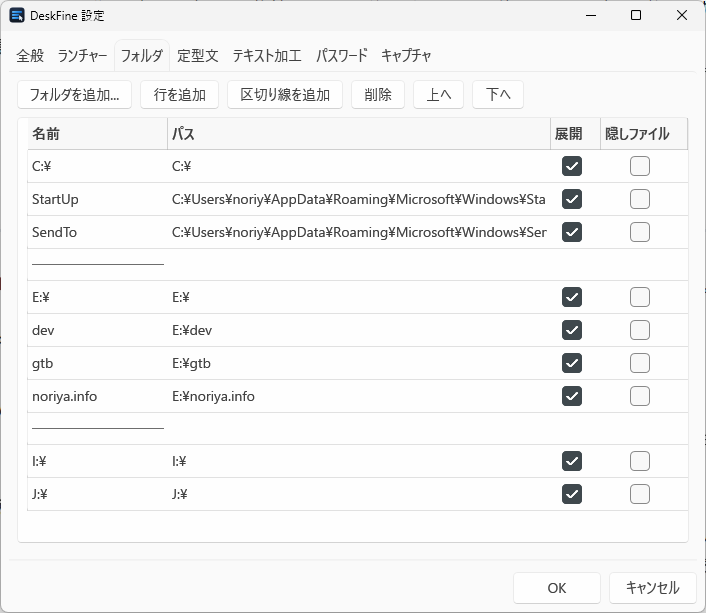
Task: Select the separator line row below noriya.info
Action: pyautogui.click(x=358, y=429)
